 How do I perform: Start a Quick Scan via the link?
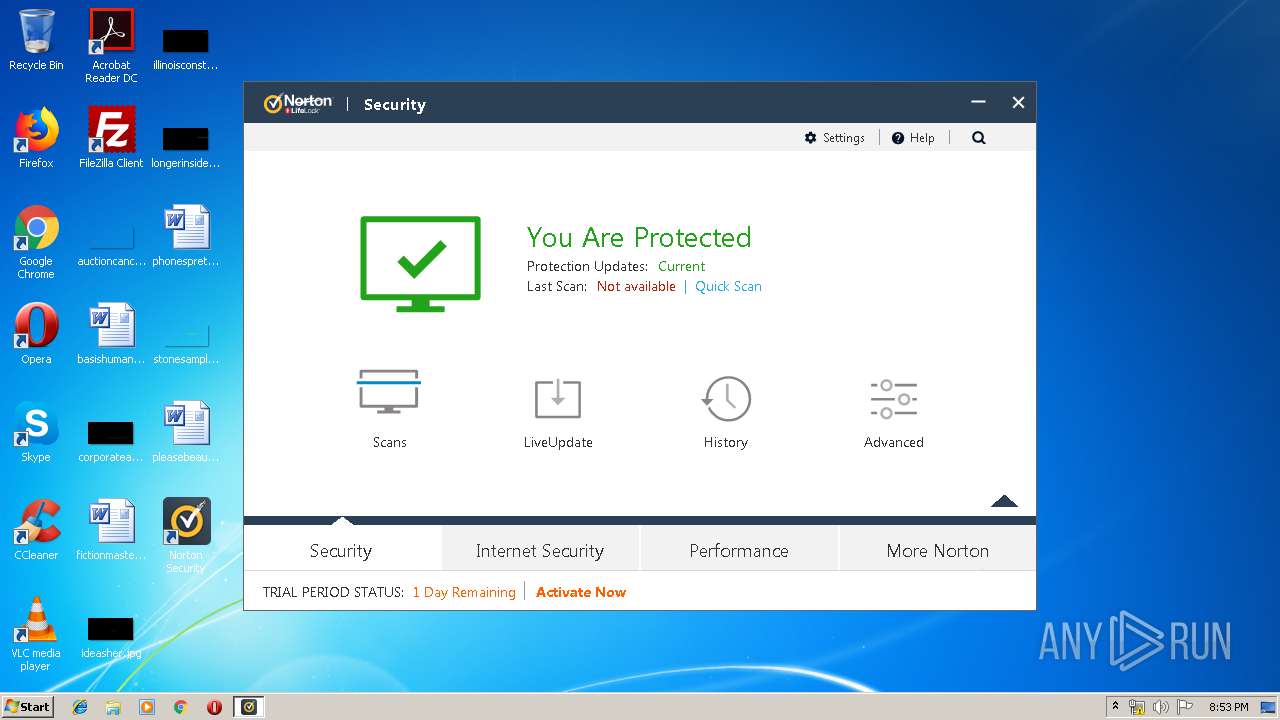click(x=728, y=286)
